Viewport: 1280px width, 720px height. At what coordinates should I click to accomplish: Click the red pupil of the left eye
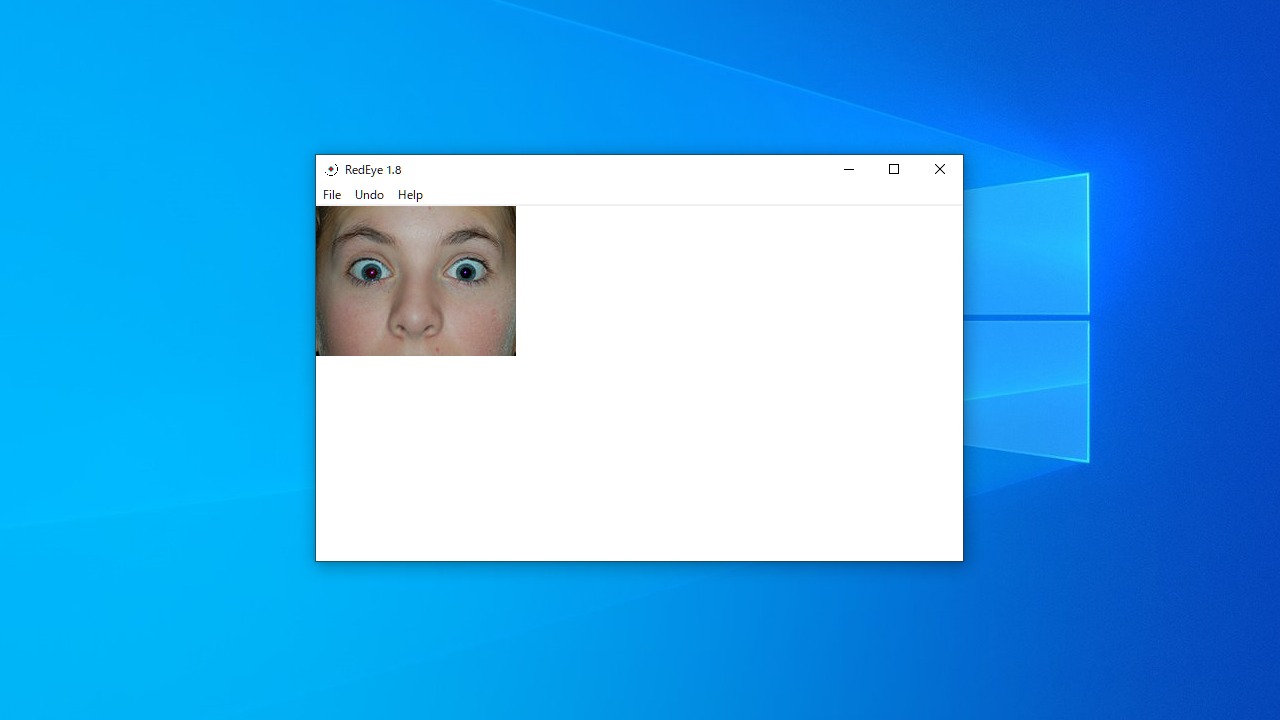[372, 271]
